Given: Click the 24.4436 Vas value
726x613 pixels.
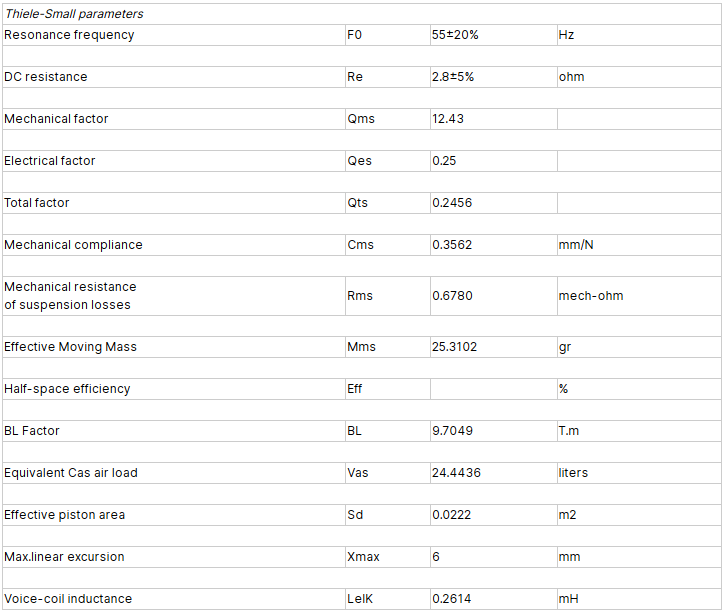Looking at the screenshot, I should (x=456, y=473).
